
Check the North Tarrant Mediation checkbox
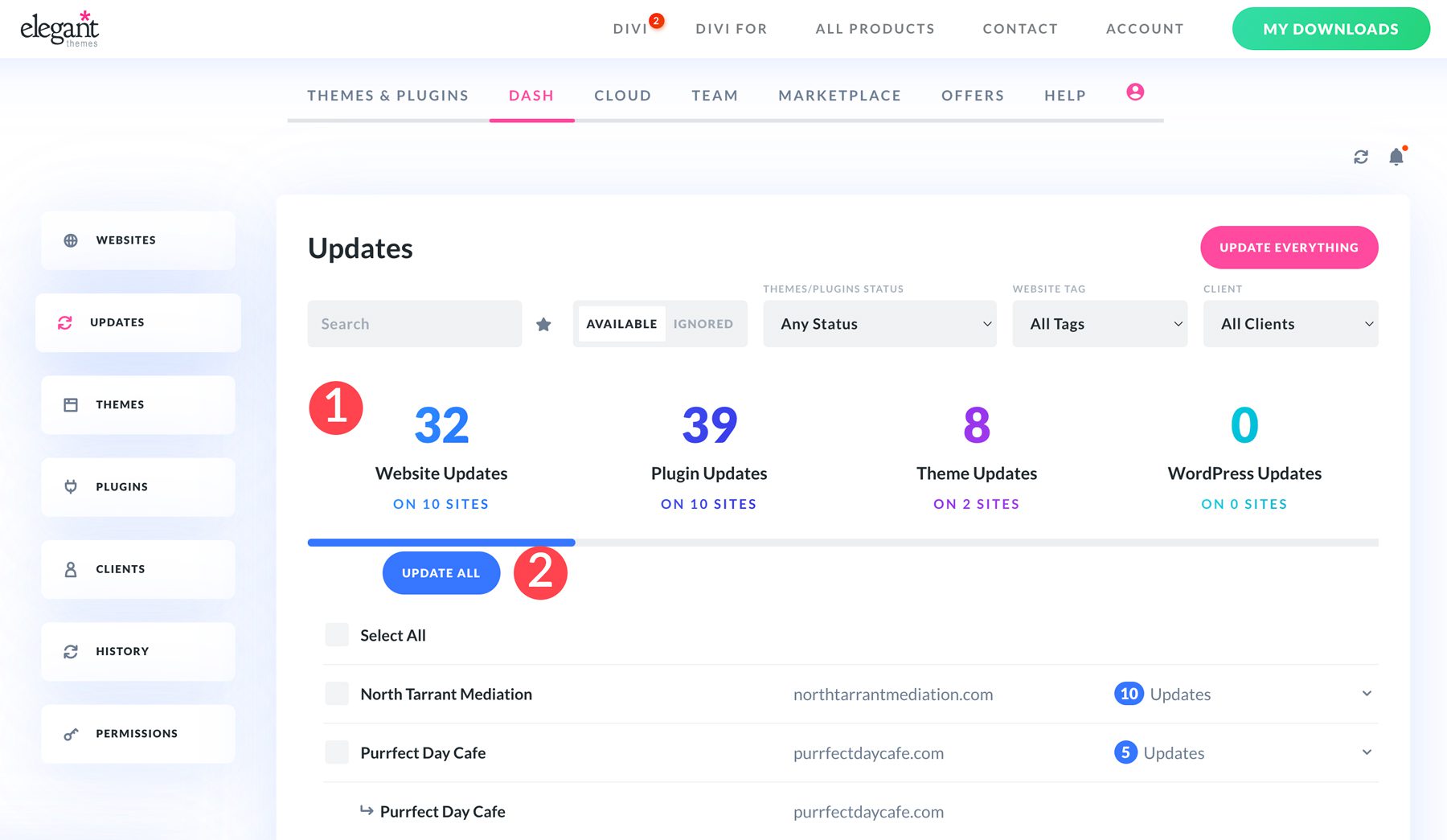tap(336, 694)
